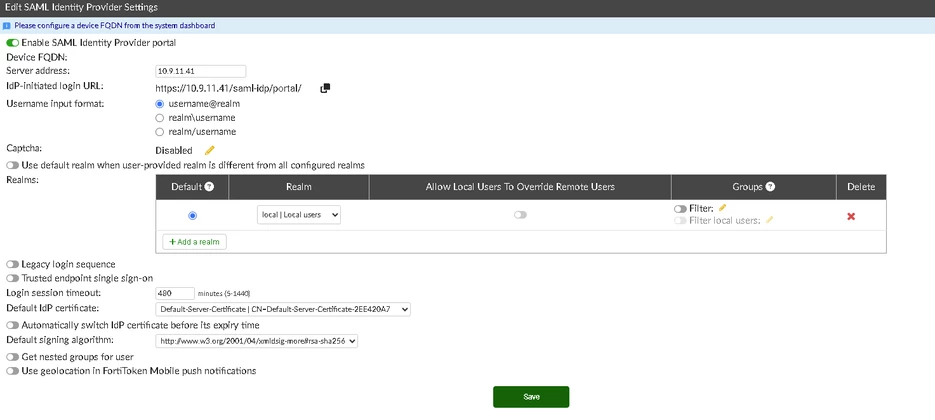Select realm/username input format
This screenshot has width=935, height=420.
(x=159, y=132)
